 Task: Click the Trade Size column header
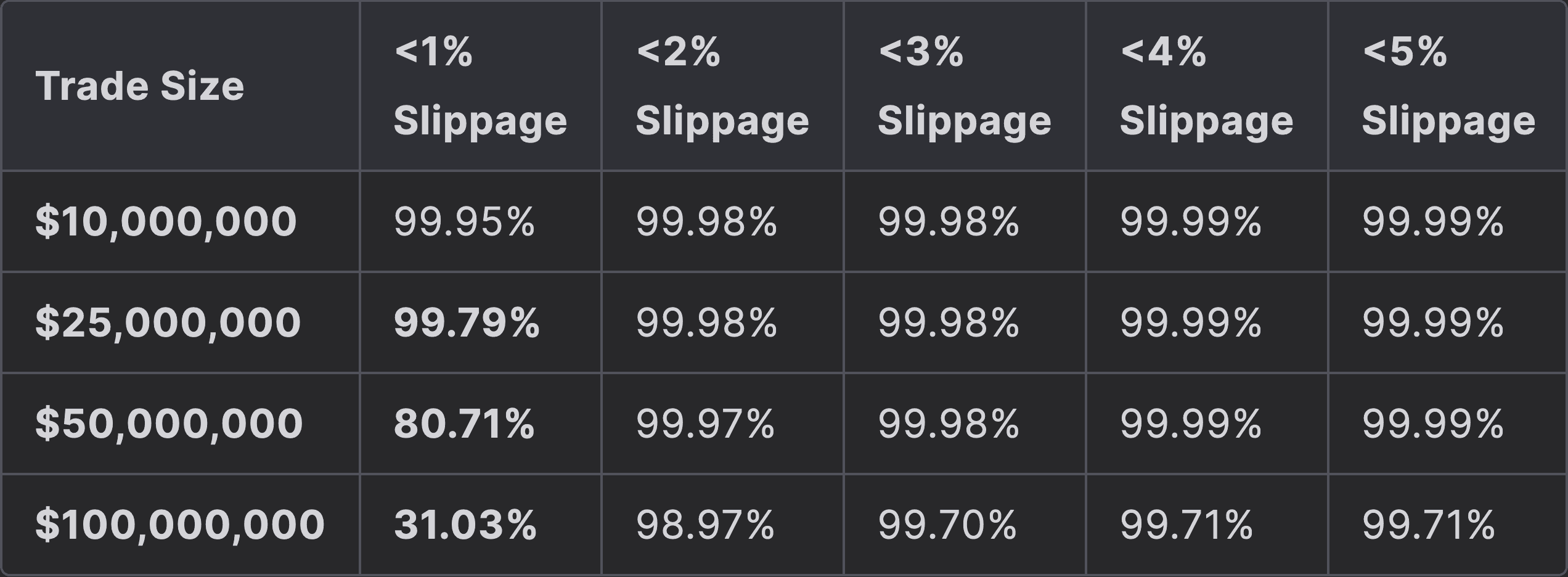click(x=140, y=86)
